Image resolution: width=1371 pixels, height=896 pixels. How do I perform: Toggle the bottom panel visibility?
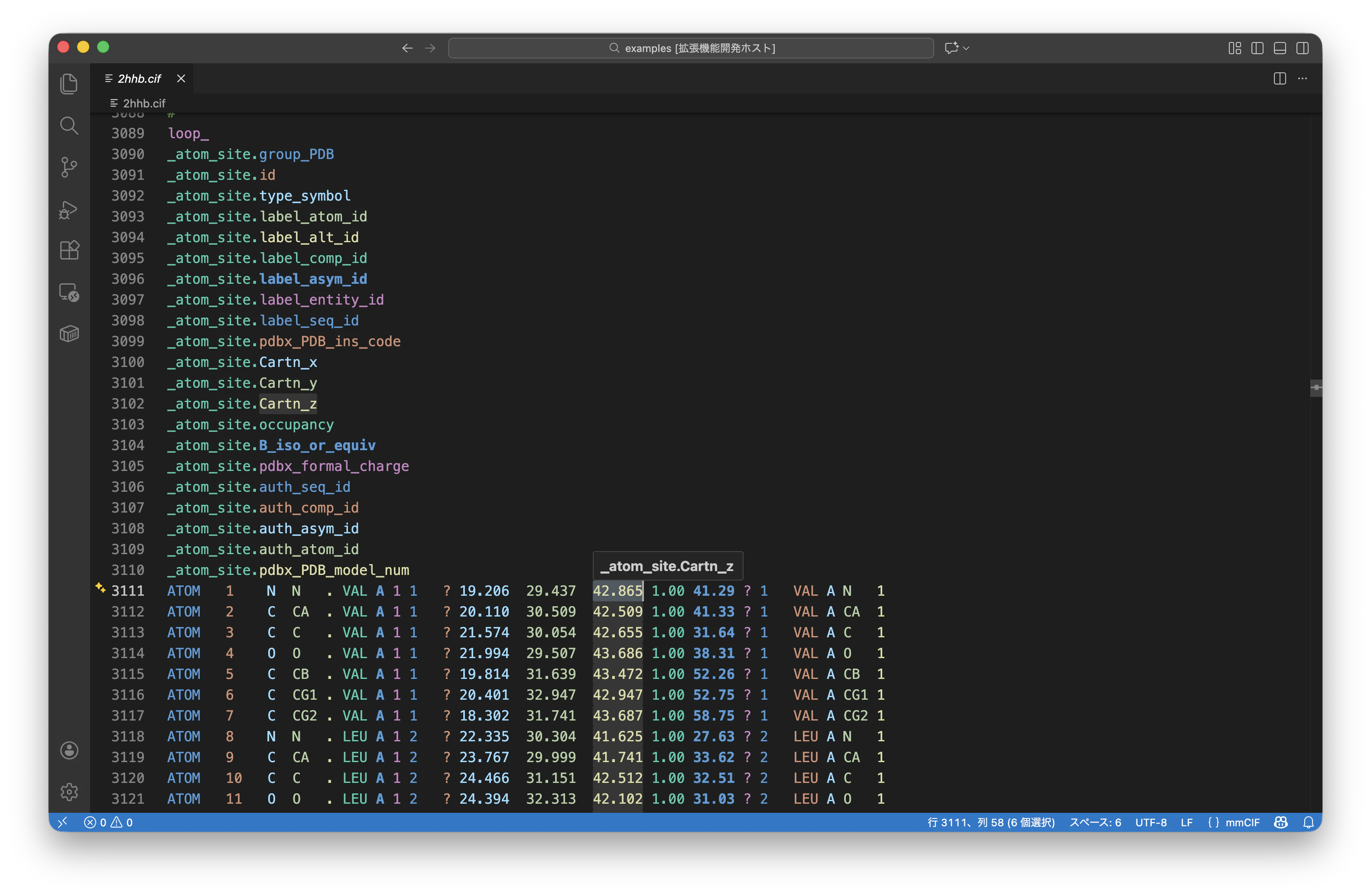pyautogui.click(x=1280, y=49)
